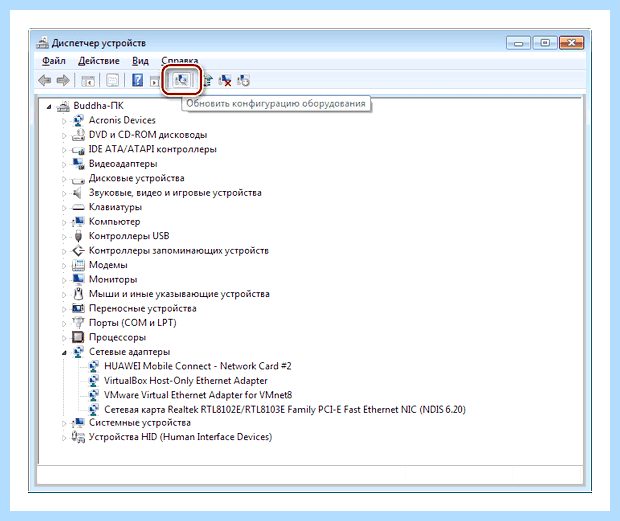620x521 pixels.
Task: Click the Back arrow in the toolbar
Action: pos(45,81)
